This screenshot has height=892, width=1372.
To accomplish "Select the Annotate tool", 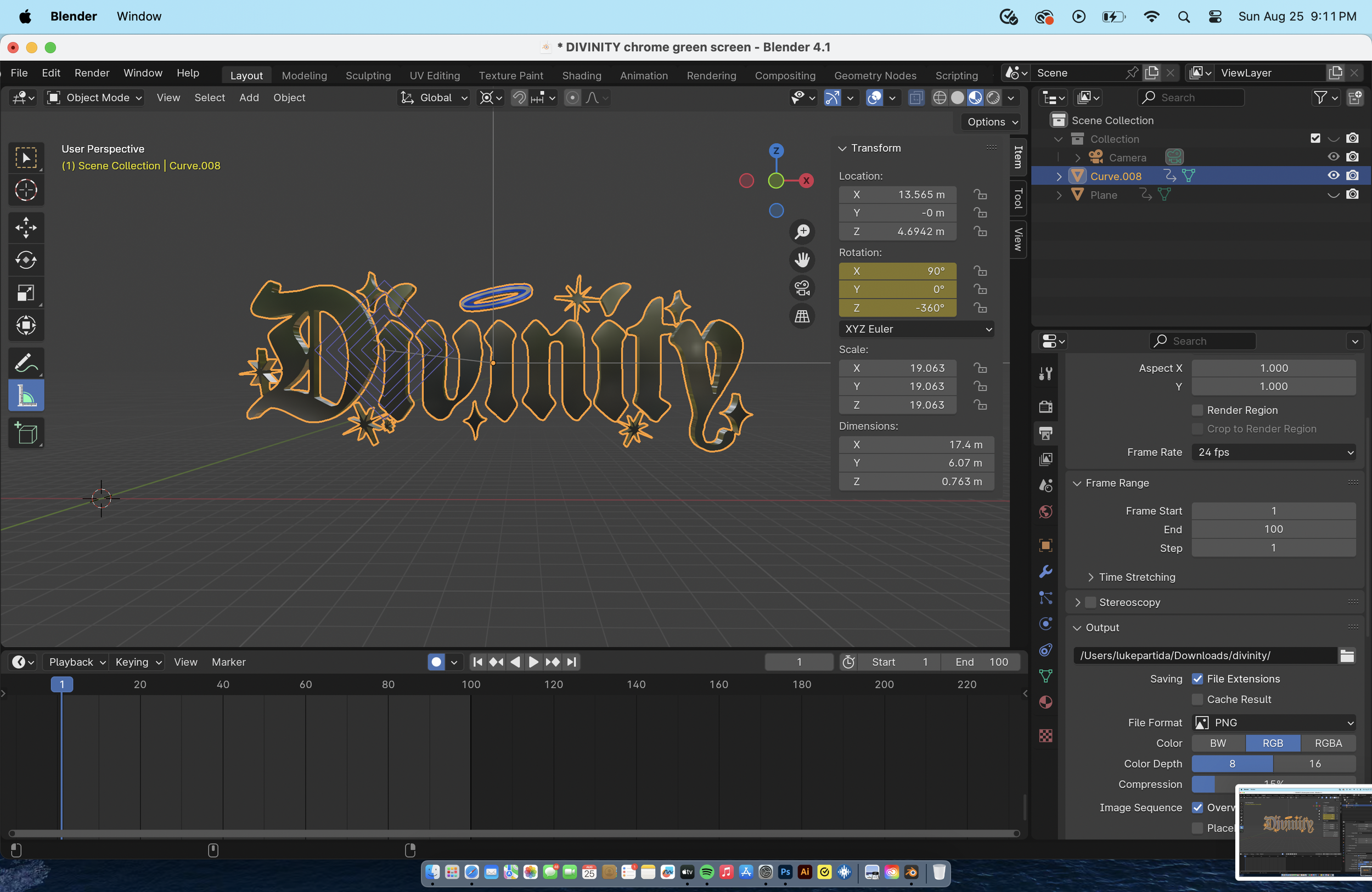I will tap(26, 363).
